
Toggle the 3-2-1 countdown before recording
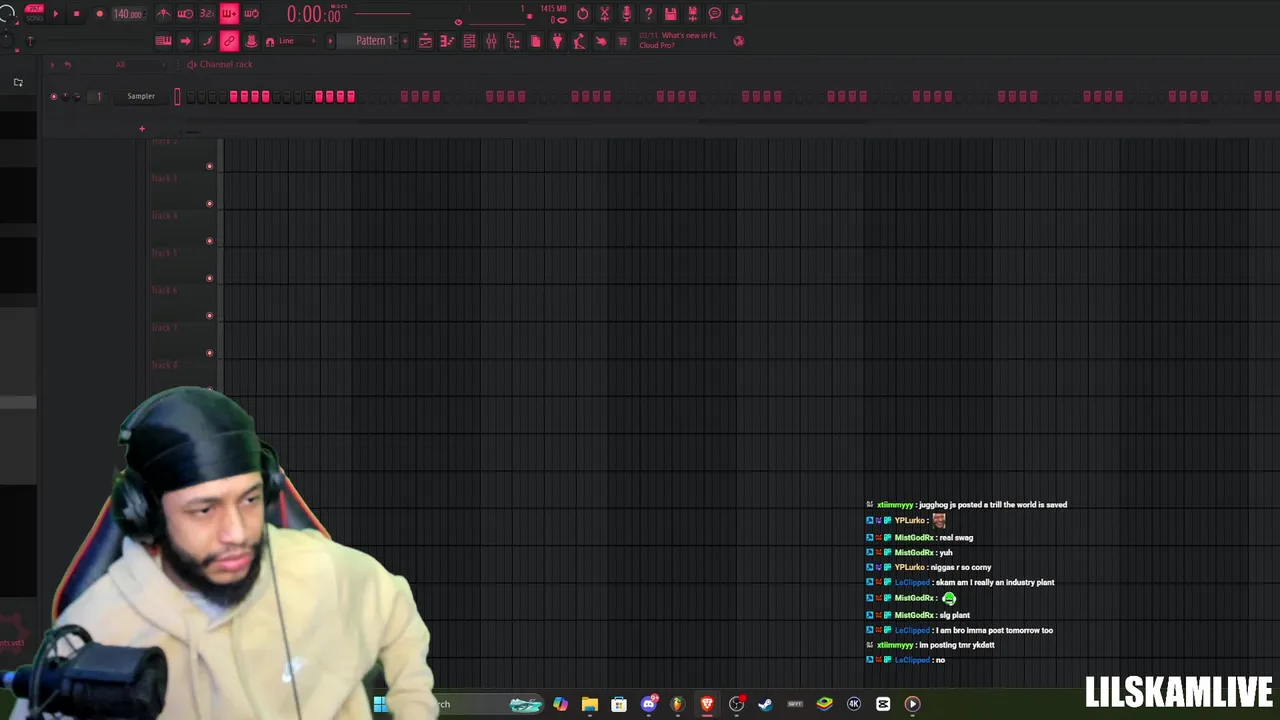(x=207, y=14)
